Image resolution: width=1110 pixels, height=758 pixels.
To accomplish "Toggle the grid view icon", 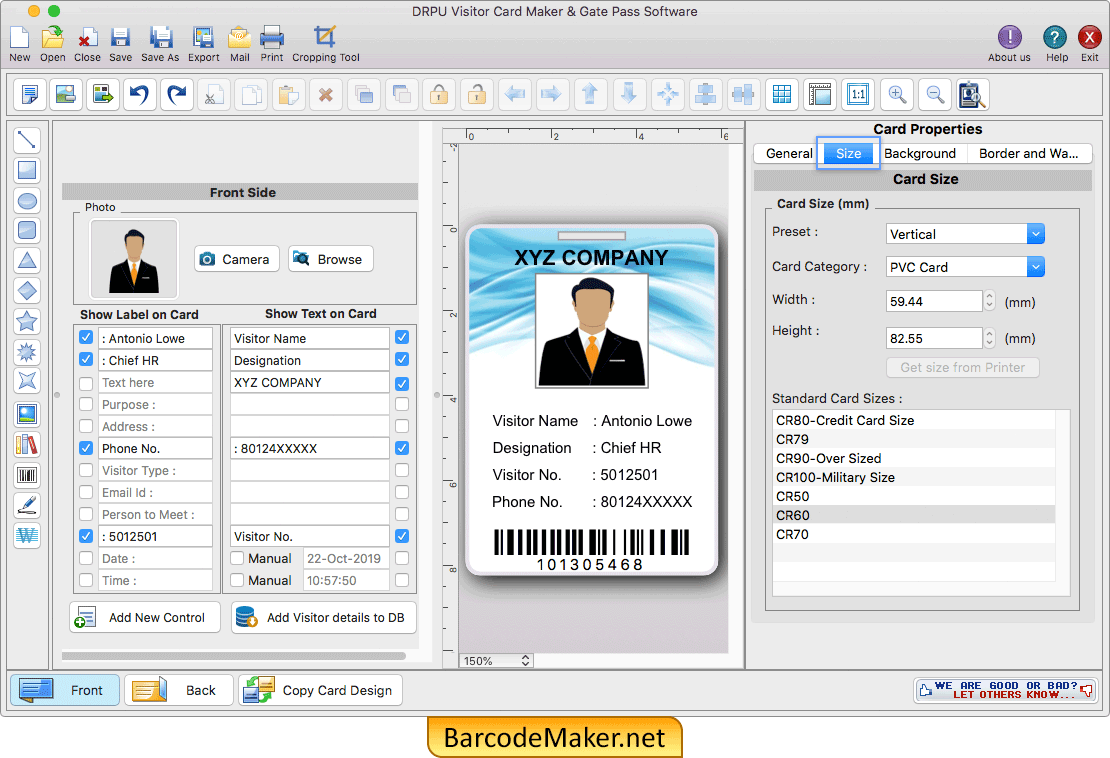I will click(x=782, y=94).
